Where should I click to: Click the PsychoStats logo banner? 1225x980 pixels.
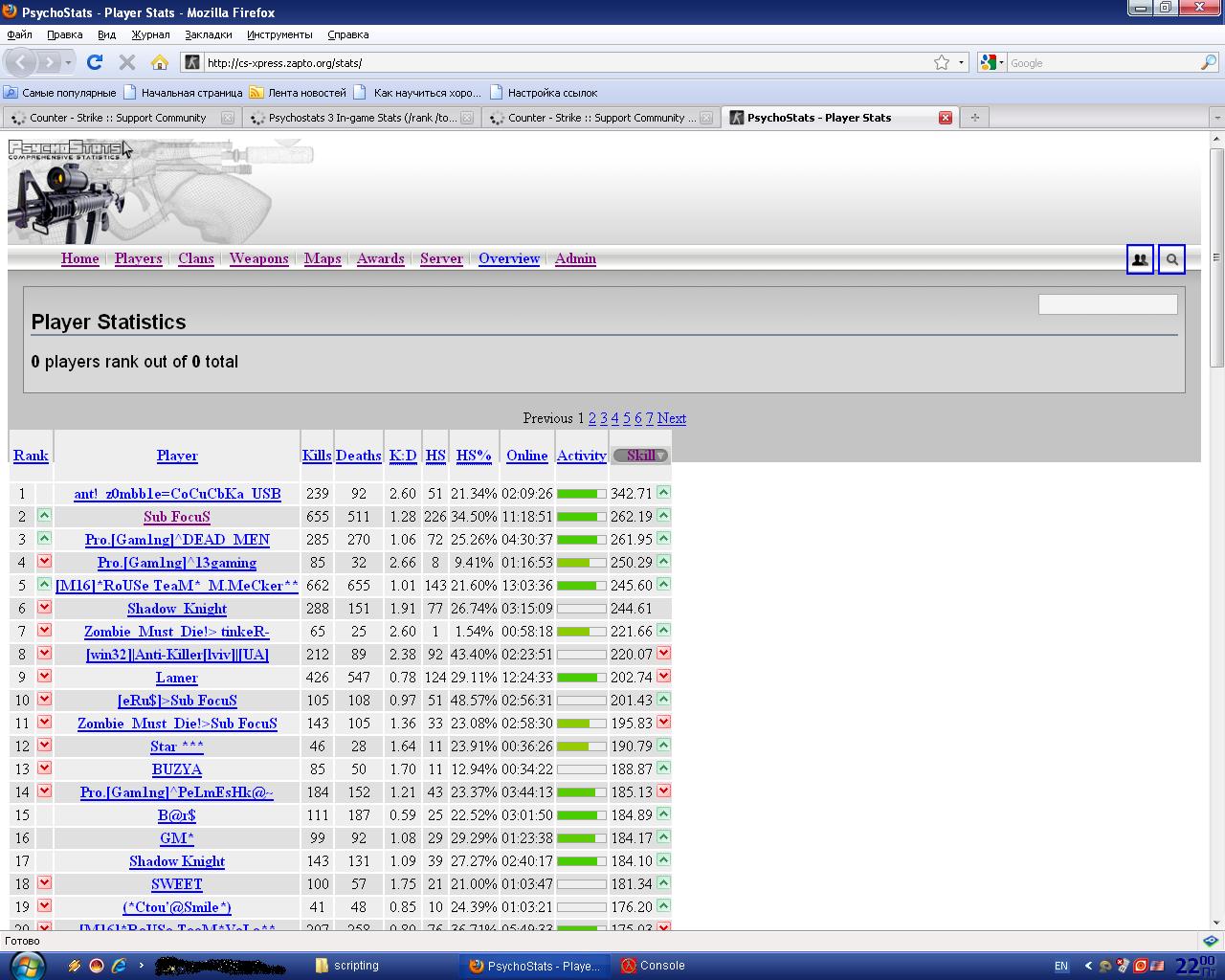coord(161,191)
